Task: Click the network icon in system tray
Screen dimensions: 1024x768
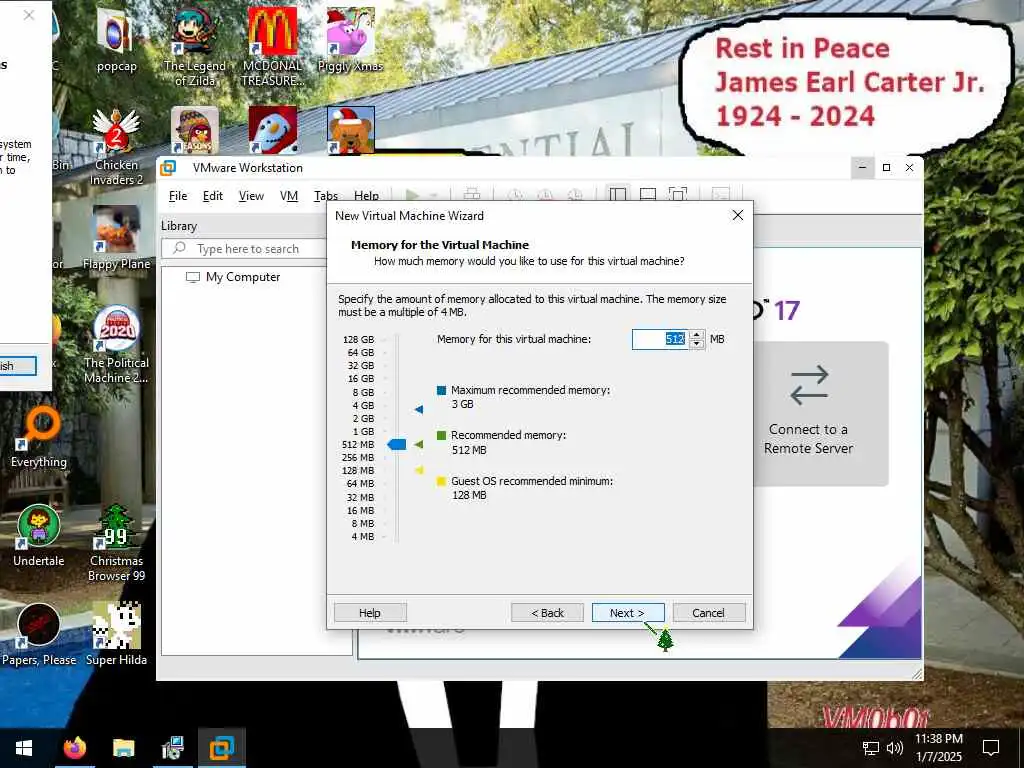Action: (871, 748)
